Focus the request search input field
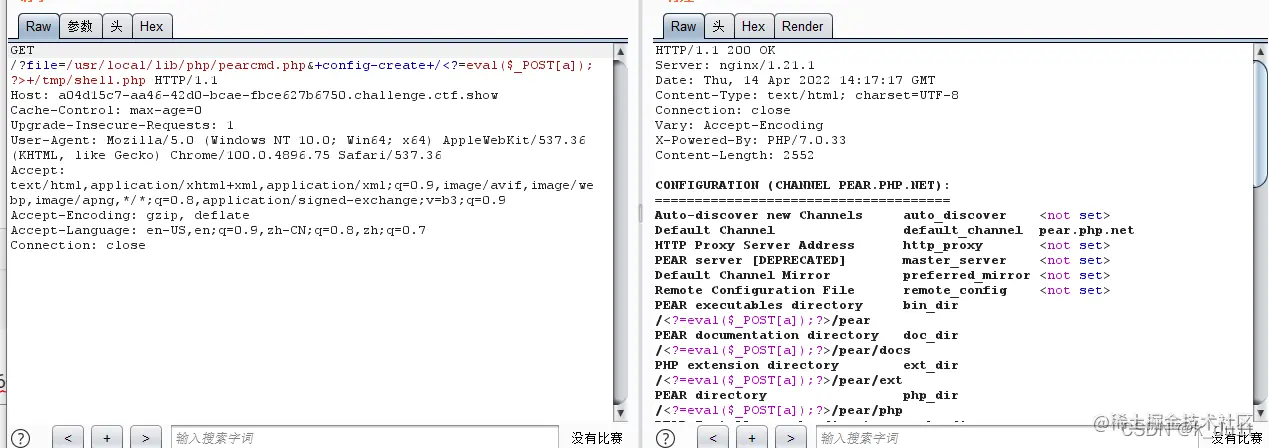This screenshot has width=1269, height=448. tap(365, 438)
